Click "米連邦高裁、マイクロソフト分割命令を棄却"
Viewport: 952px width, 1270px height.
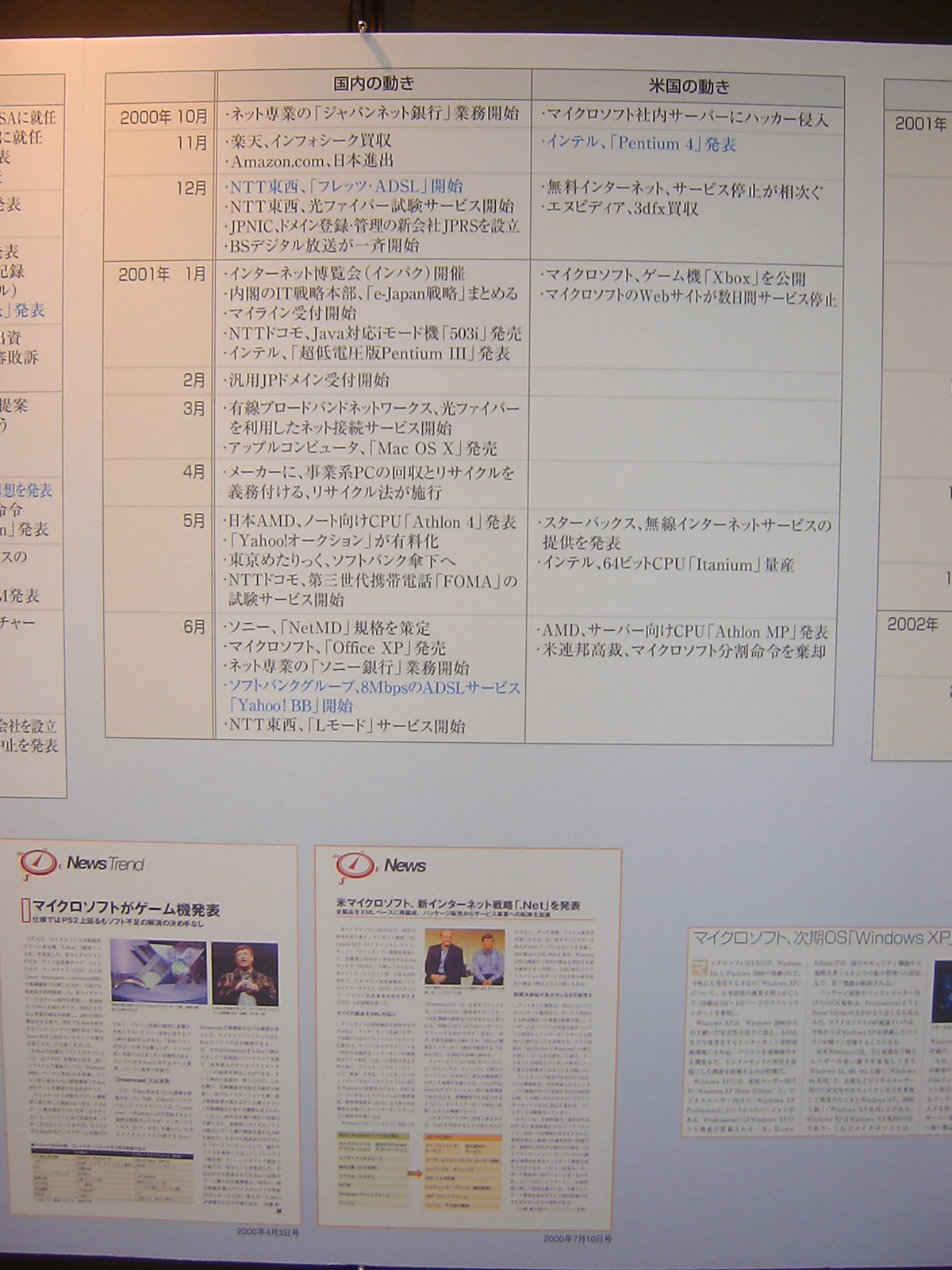(x=681, y=652)
